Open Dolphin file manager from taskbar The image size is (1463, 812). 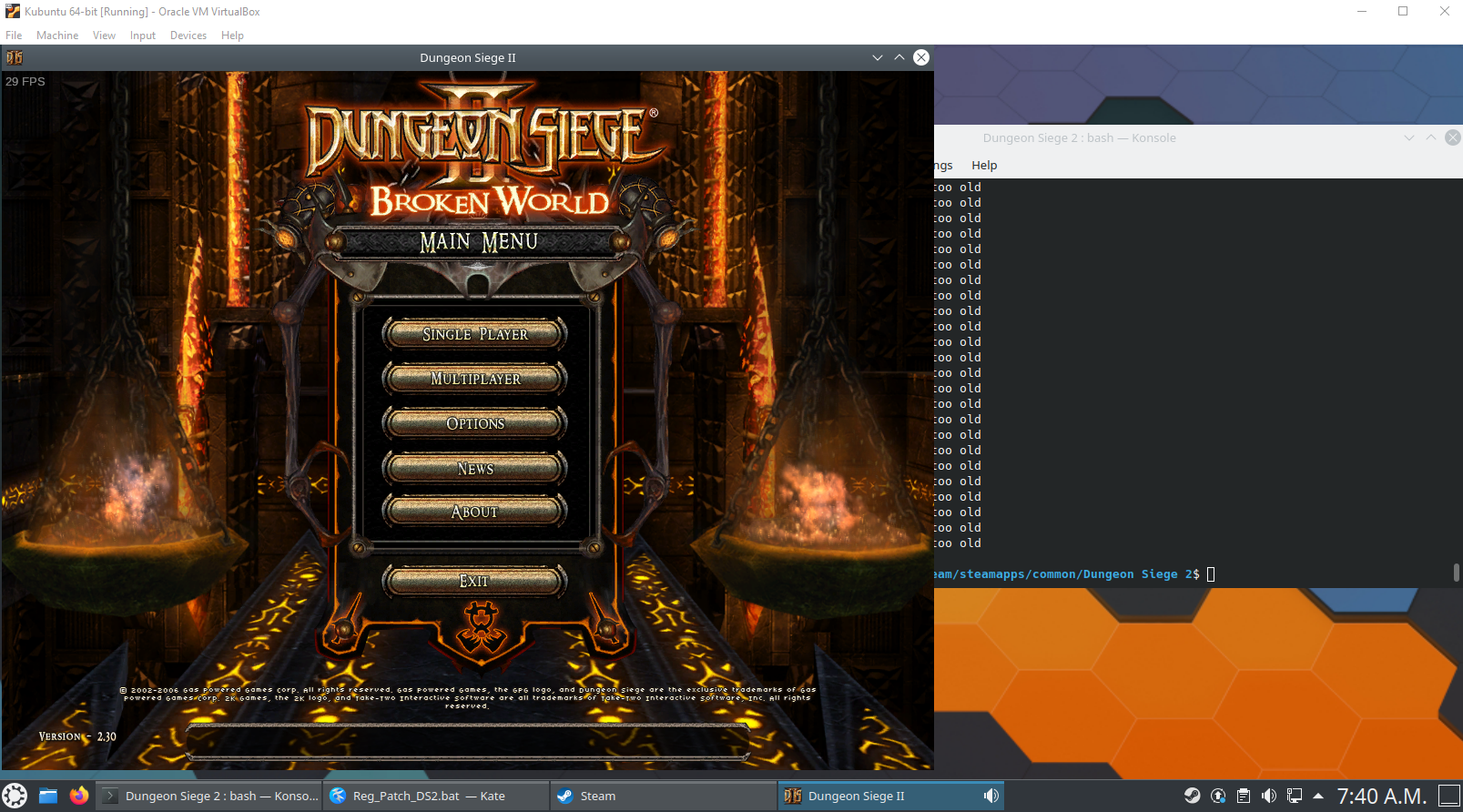coord(48,796)
